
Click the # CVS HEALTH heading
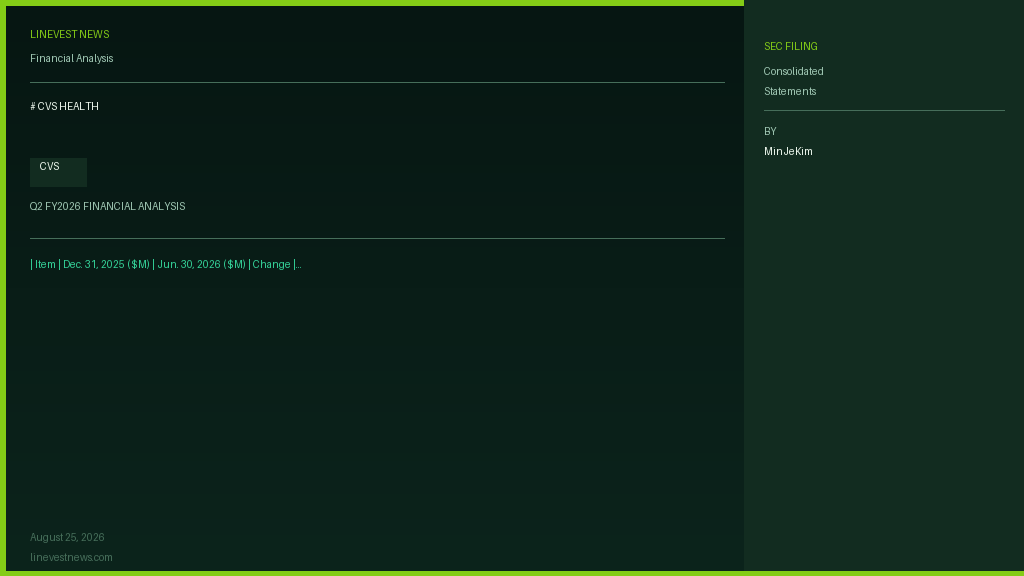tap(64, 106)
